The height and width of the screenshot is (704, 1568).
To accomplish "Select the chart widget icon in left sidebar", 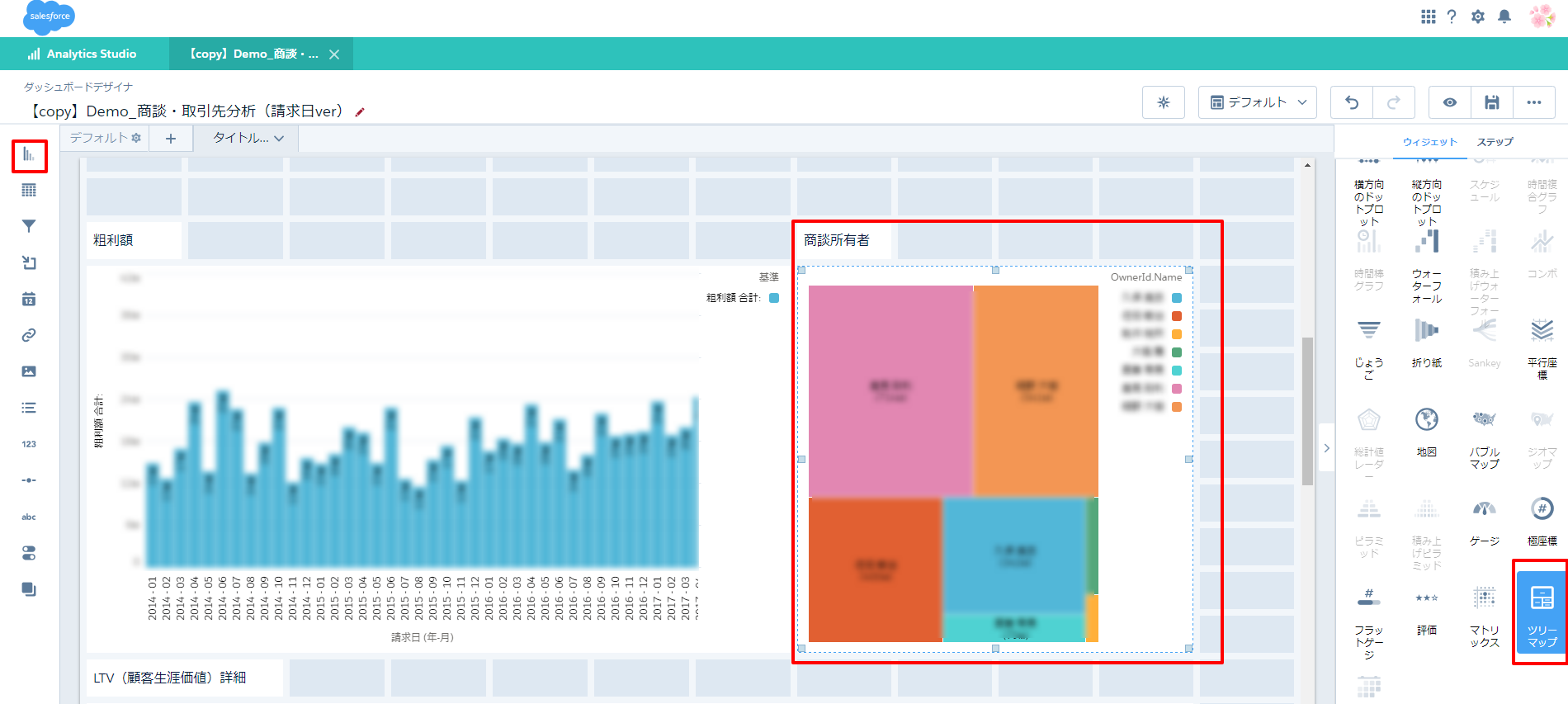I will click(29, 155).
